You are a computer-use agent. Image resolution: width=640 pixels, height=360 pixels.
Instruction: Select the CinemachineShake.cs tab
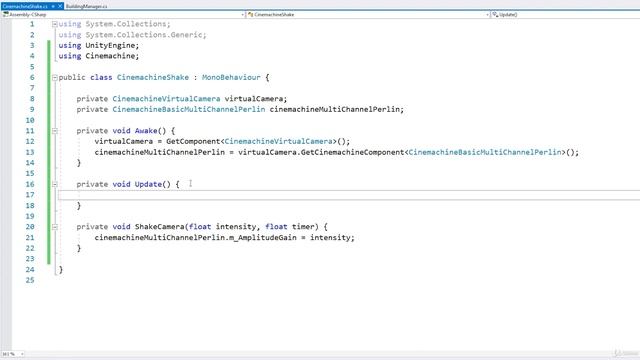25,7
